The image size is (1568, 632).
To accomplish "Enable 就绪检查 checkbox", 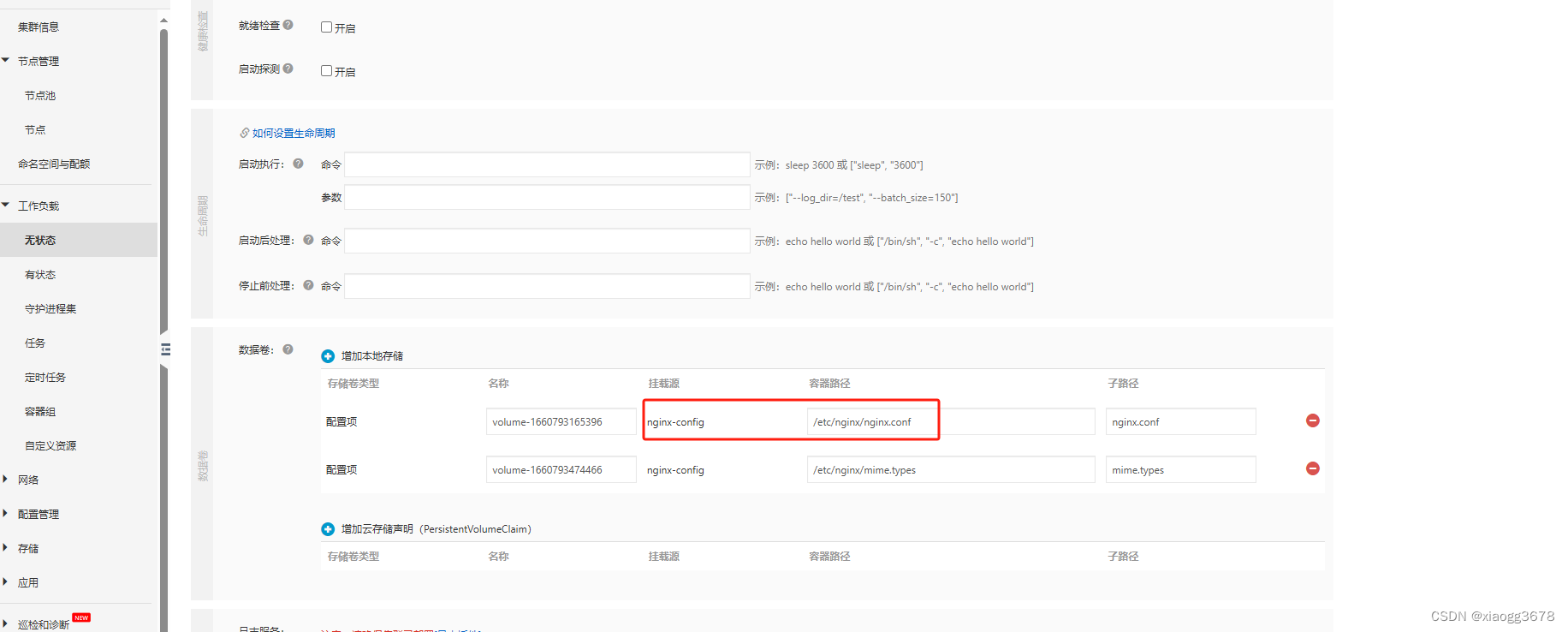I will [x=326, y=27].
